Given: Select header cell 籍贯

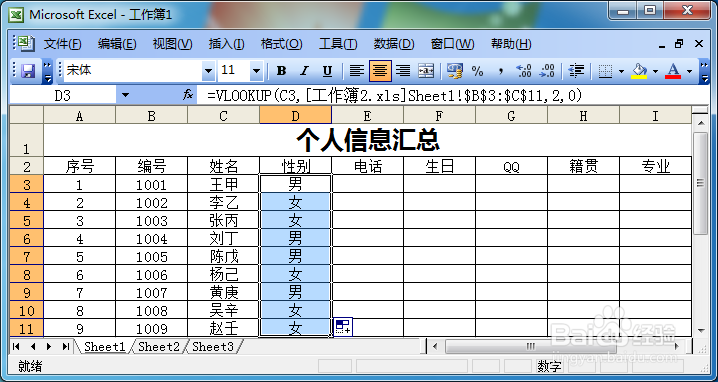Looking at the screenshot, I should click(x=583, y=166).
